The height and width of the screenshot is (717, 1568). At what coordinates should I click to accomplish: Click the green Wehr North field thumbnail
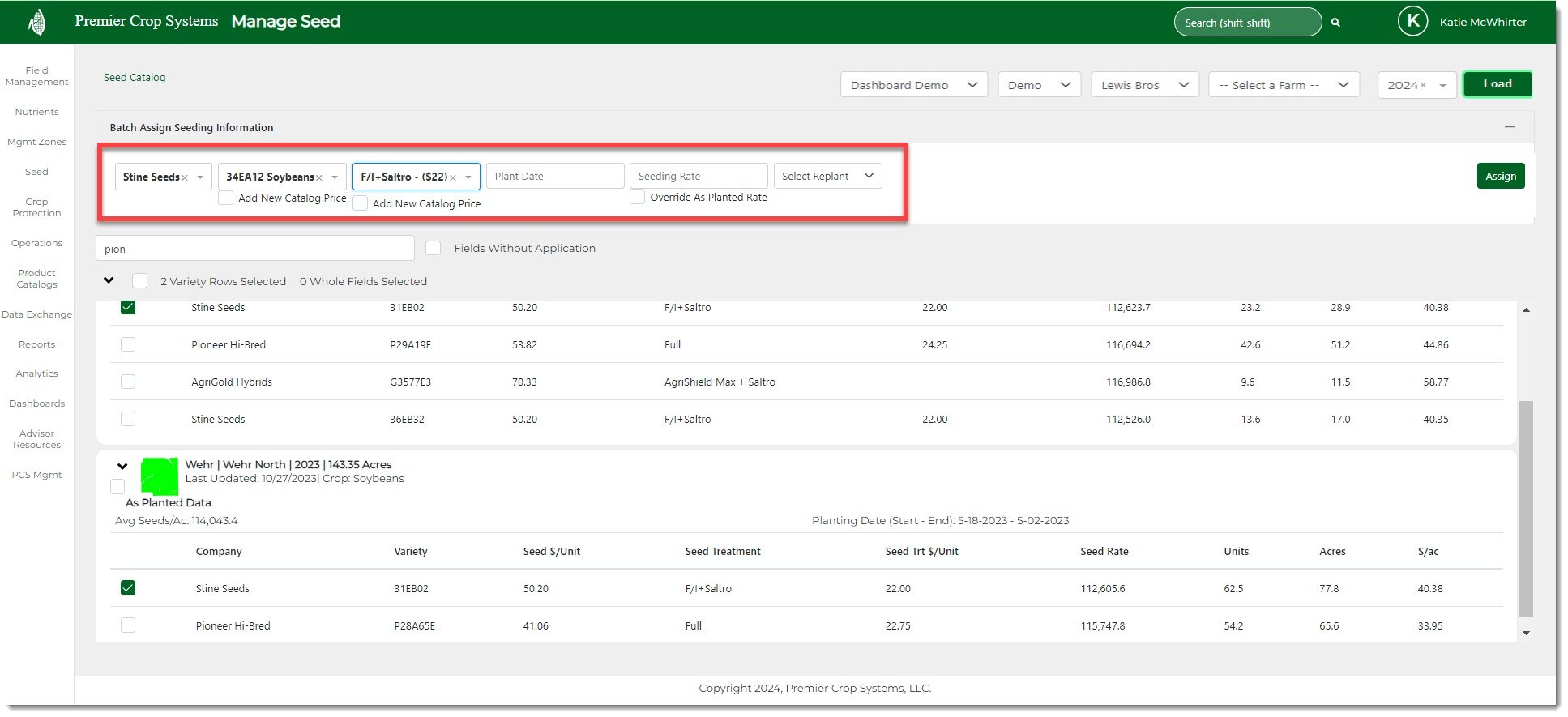(x=160, y=476)
